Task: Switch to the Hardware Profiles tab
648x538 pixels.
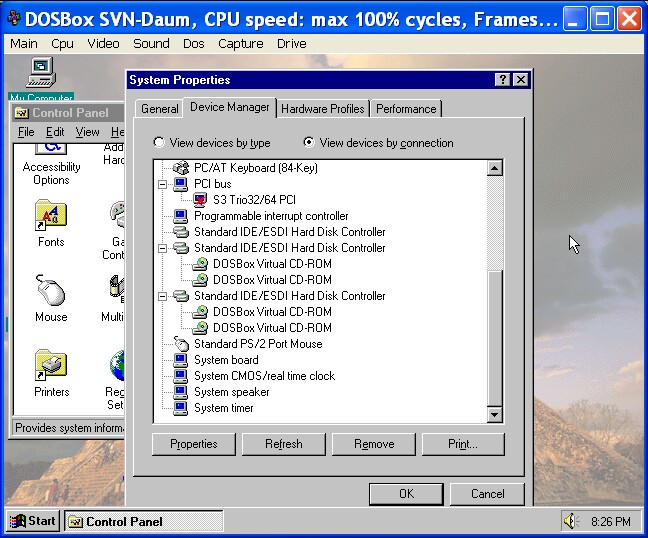Action: (322, 109)
